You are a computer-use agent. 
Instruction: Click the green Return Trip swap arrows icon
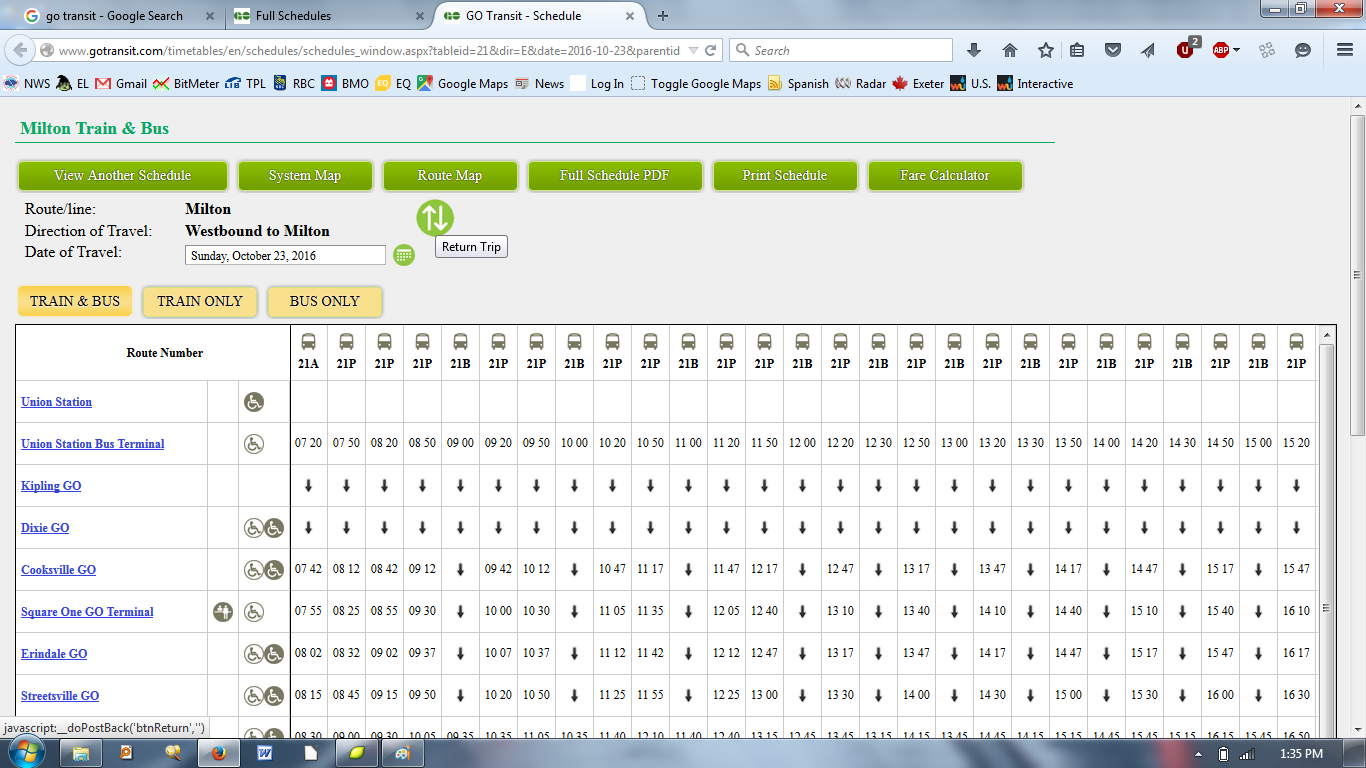[435, 217]
